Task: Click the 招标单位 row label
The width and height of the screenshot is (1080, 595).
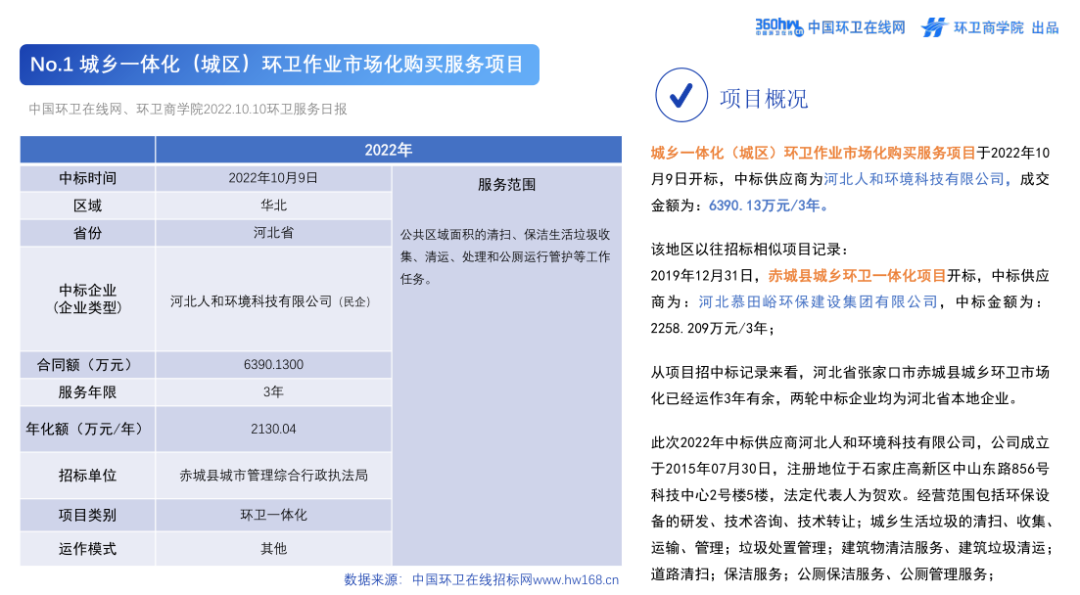Action: tap(87, 475)
